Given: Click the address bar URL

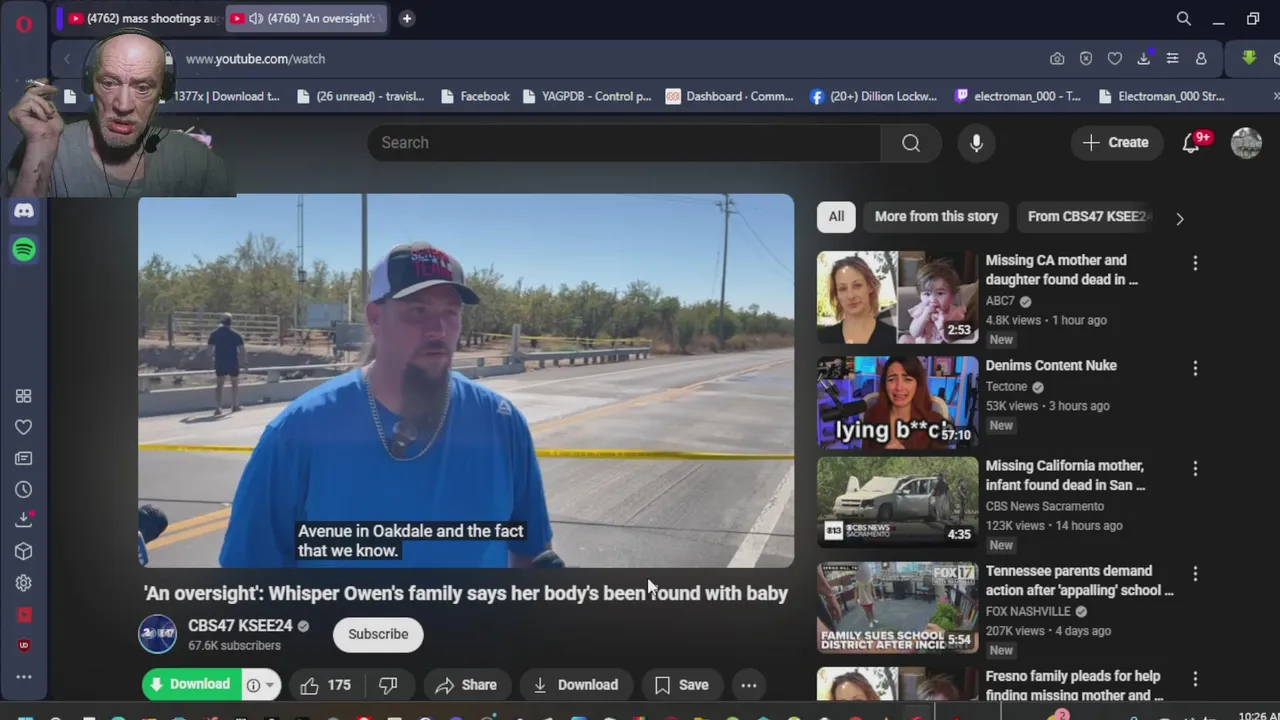Looking at the screenshot, I should [x=255, y=59].
